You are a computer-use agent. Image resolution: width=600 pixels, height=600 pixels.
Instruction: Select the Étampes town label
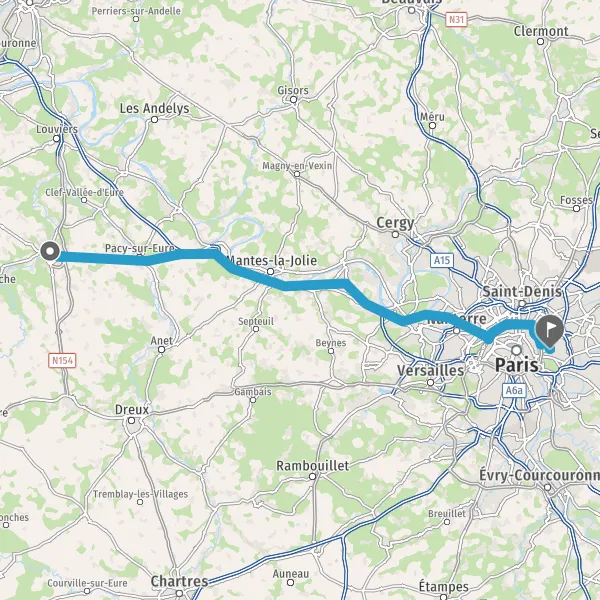tap(443, 587)
